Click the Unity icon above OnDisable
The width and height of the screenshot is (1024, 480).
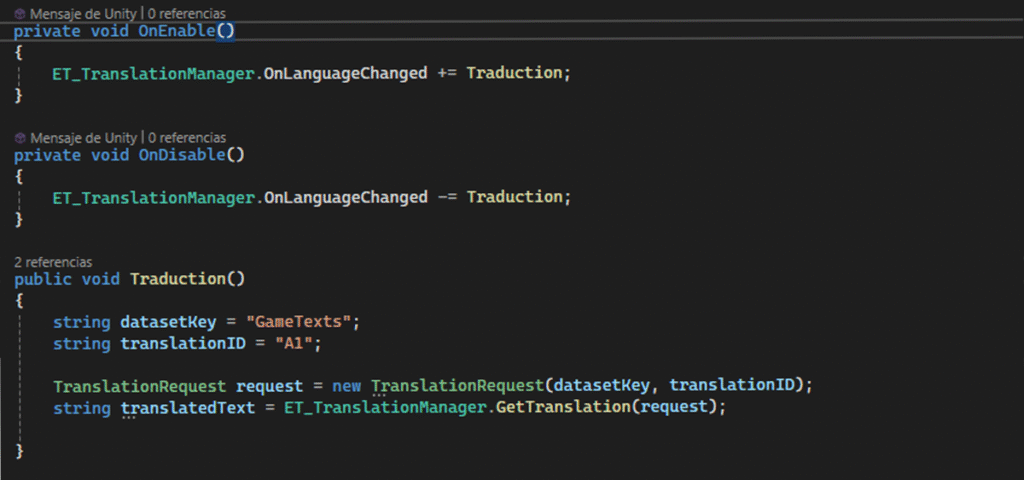coord(20,137)
